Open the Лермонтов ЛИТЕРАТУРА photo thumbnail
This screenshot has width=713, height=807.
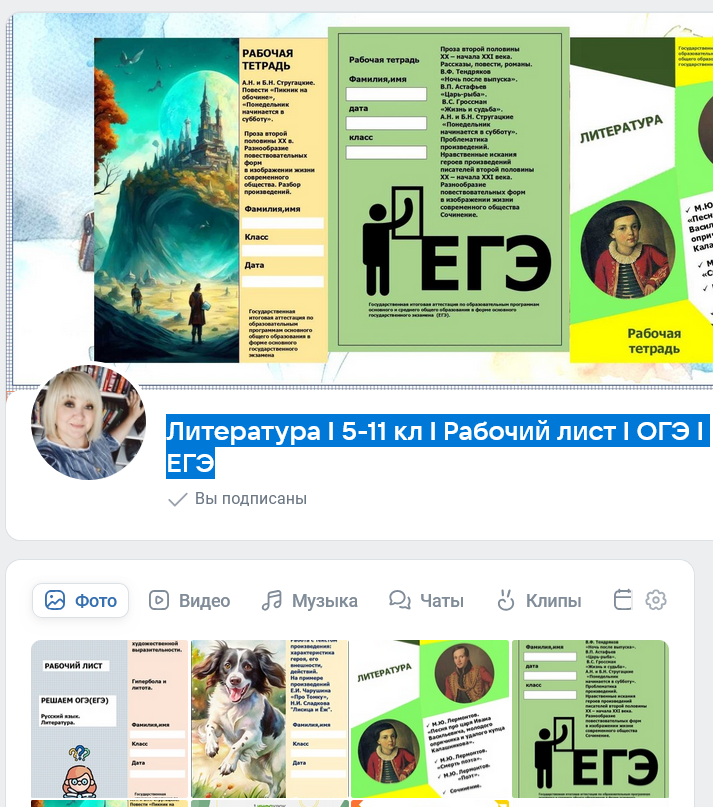430,718
